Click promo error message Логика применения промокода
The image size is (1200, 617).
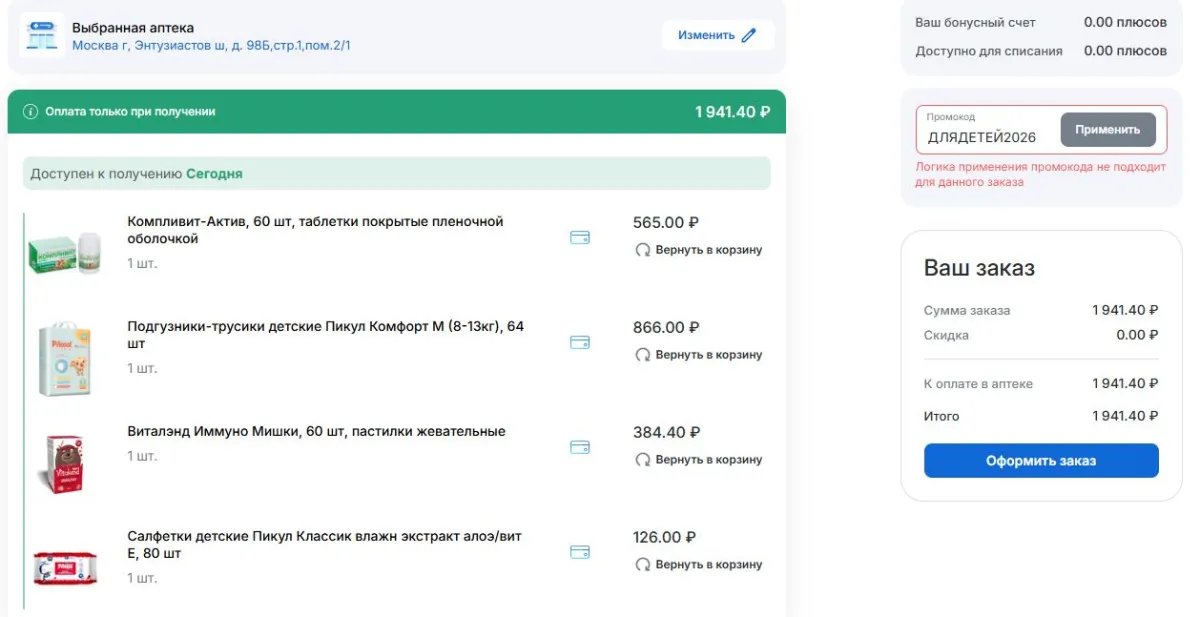coord(1041,175)
